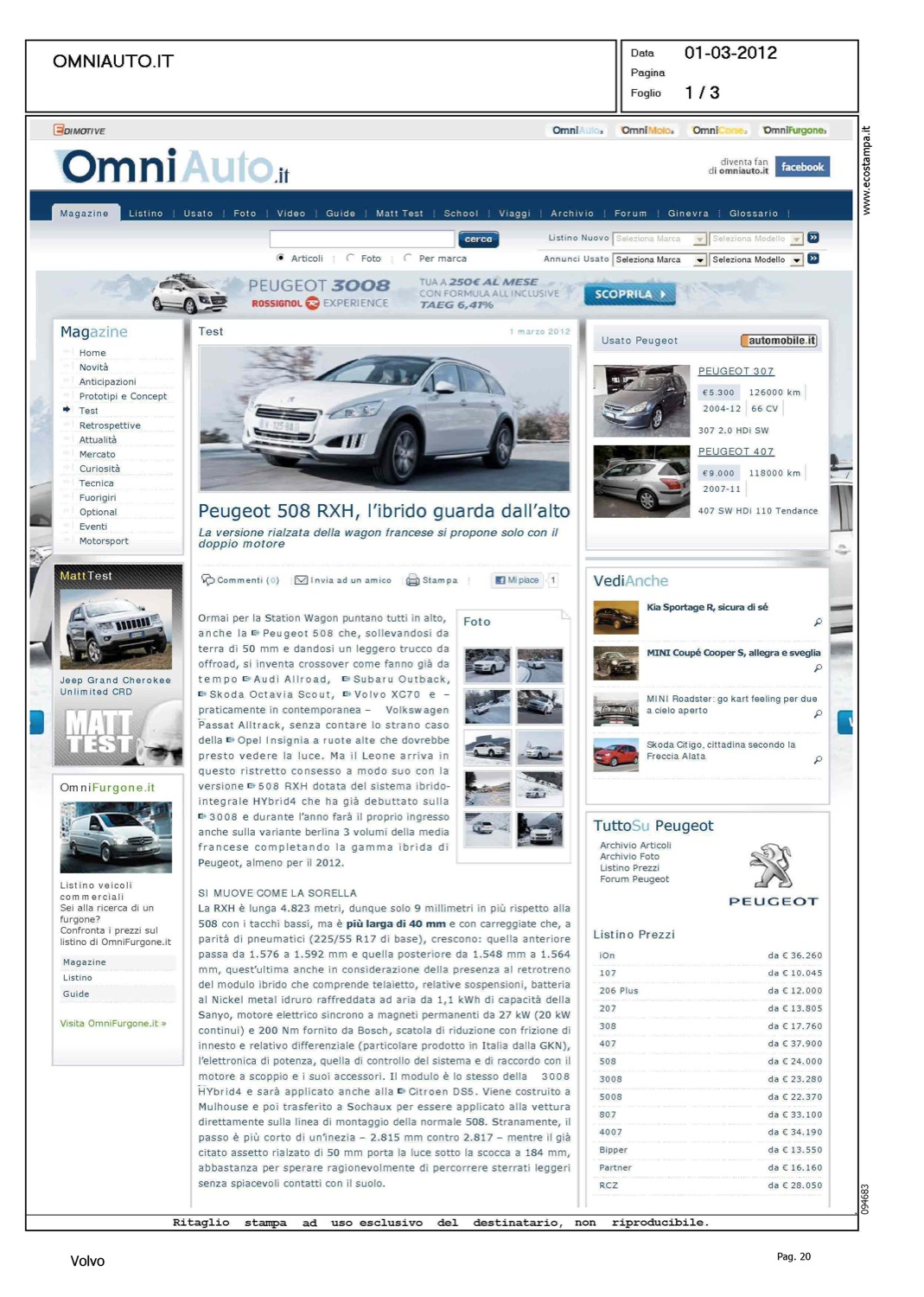
Task: Open Annunci Usato Seleziona Marca dropdown
Action: tap(660, 259)
